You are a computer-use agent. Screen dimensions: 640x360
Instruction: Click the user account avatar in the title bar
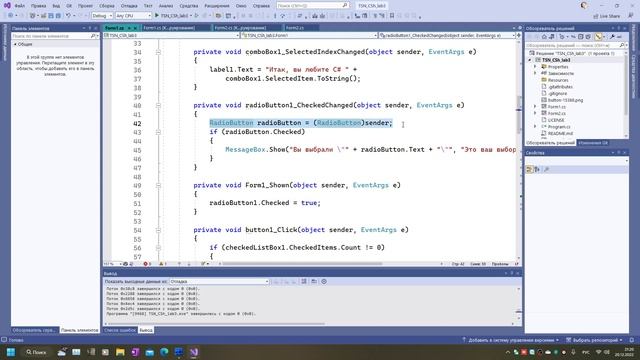pos(584,6)
